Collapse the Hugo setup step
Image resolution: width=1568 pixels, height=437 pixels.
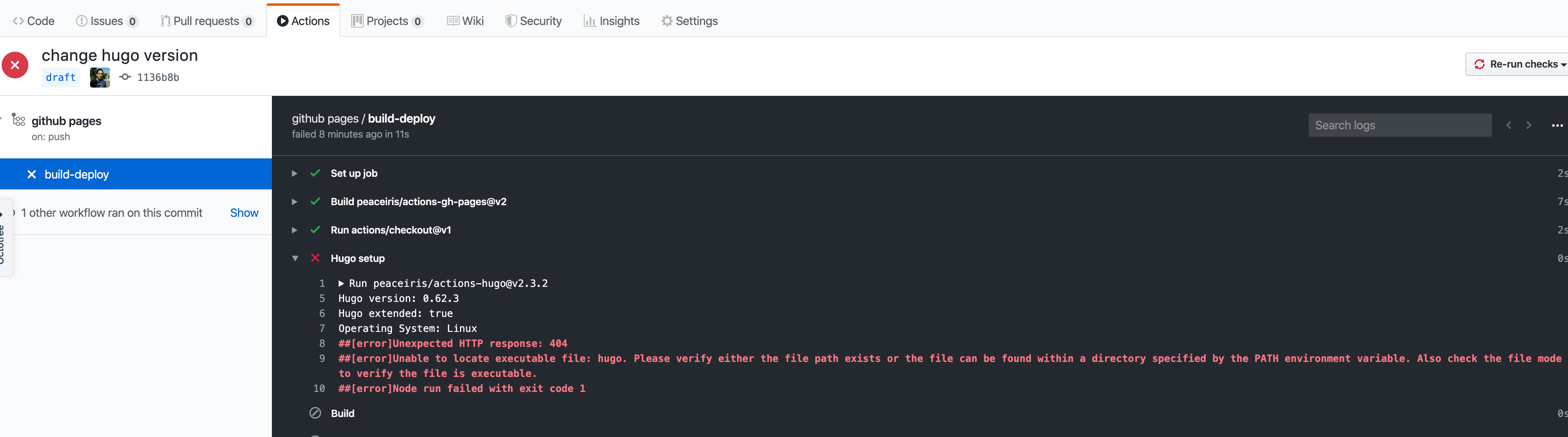294,259
